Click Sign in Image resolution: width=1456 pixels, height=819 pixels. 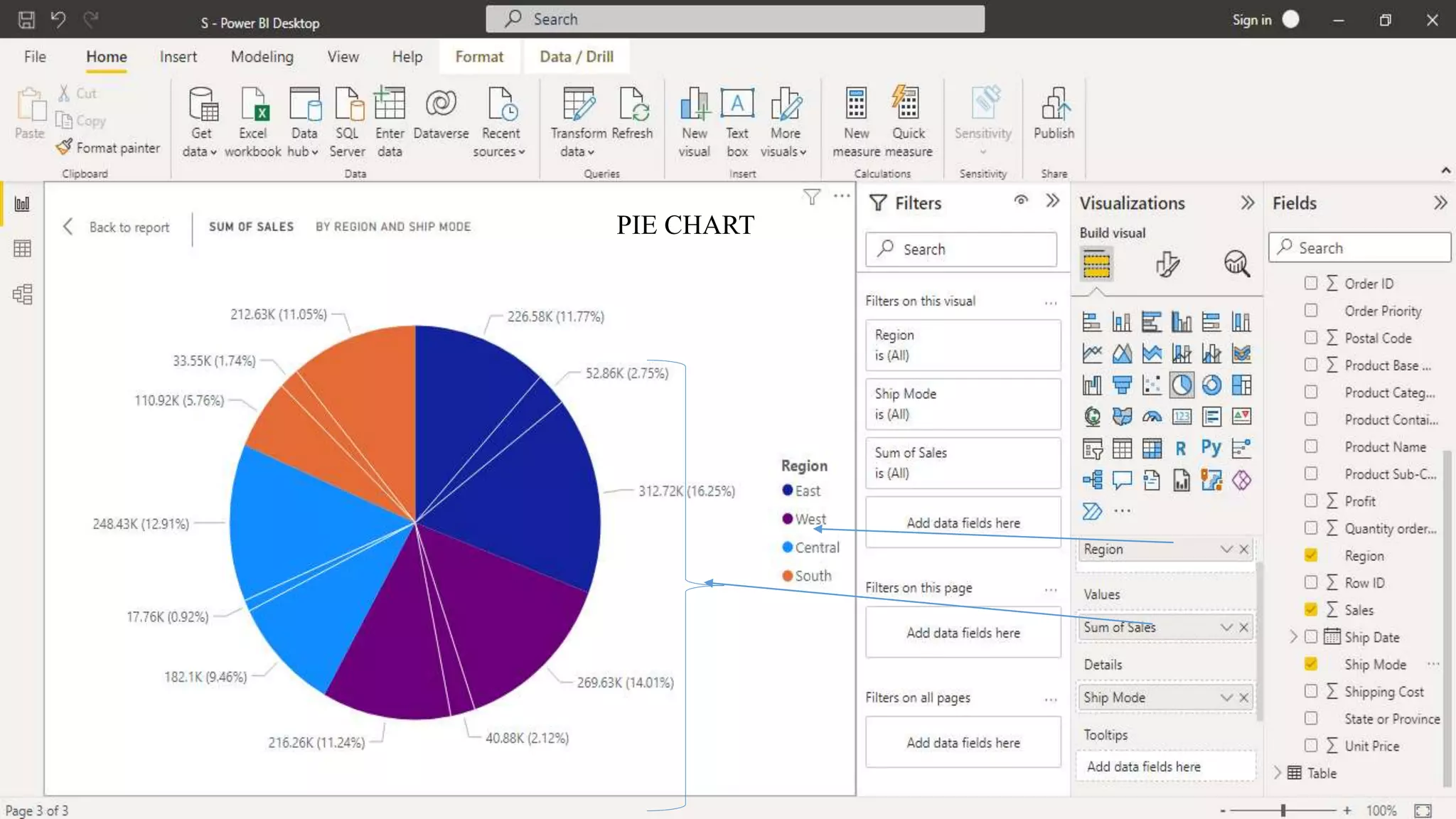tap(1252, 20)
